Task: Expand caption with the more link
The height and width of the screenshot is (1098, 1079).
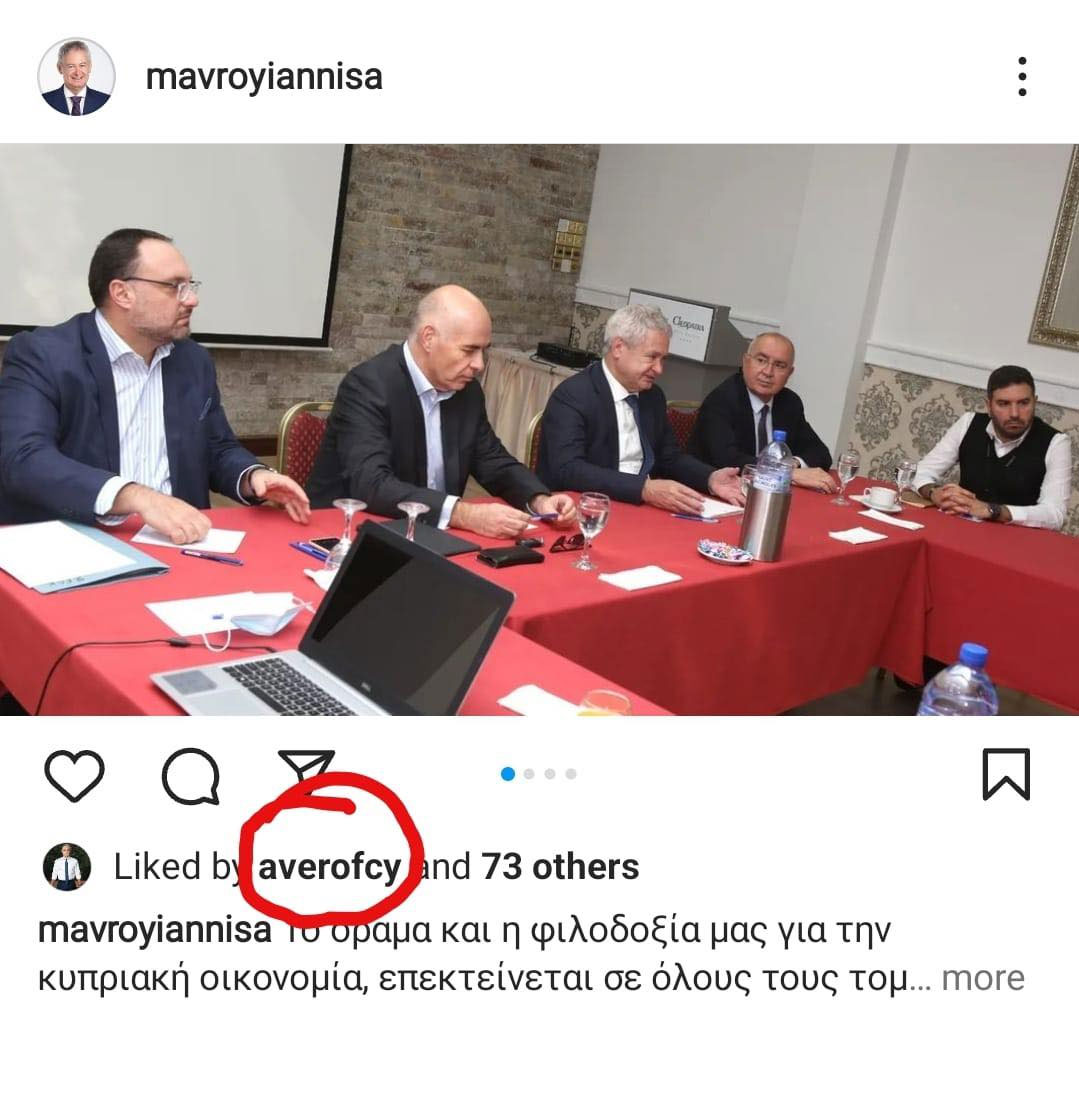Action: [x=983, y=978]
